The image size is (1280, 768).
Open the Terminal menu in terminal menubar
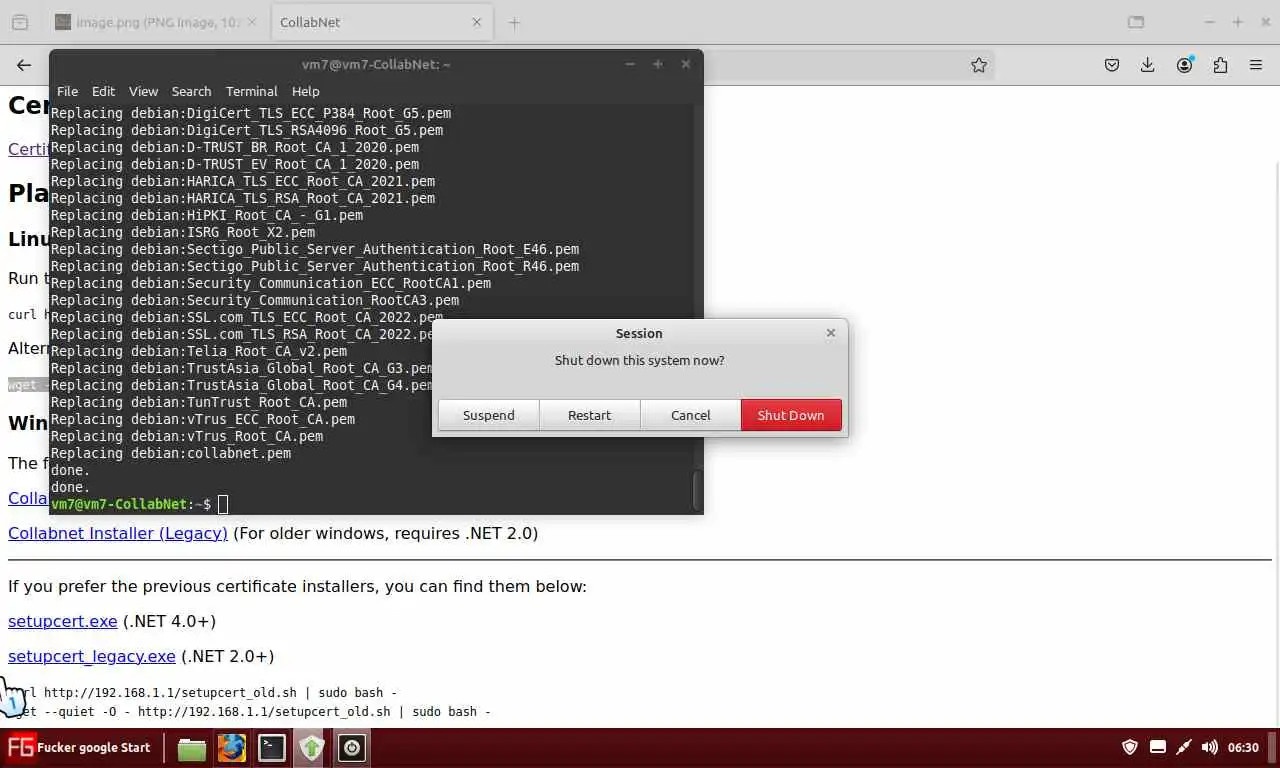(251, 91)
